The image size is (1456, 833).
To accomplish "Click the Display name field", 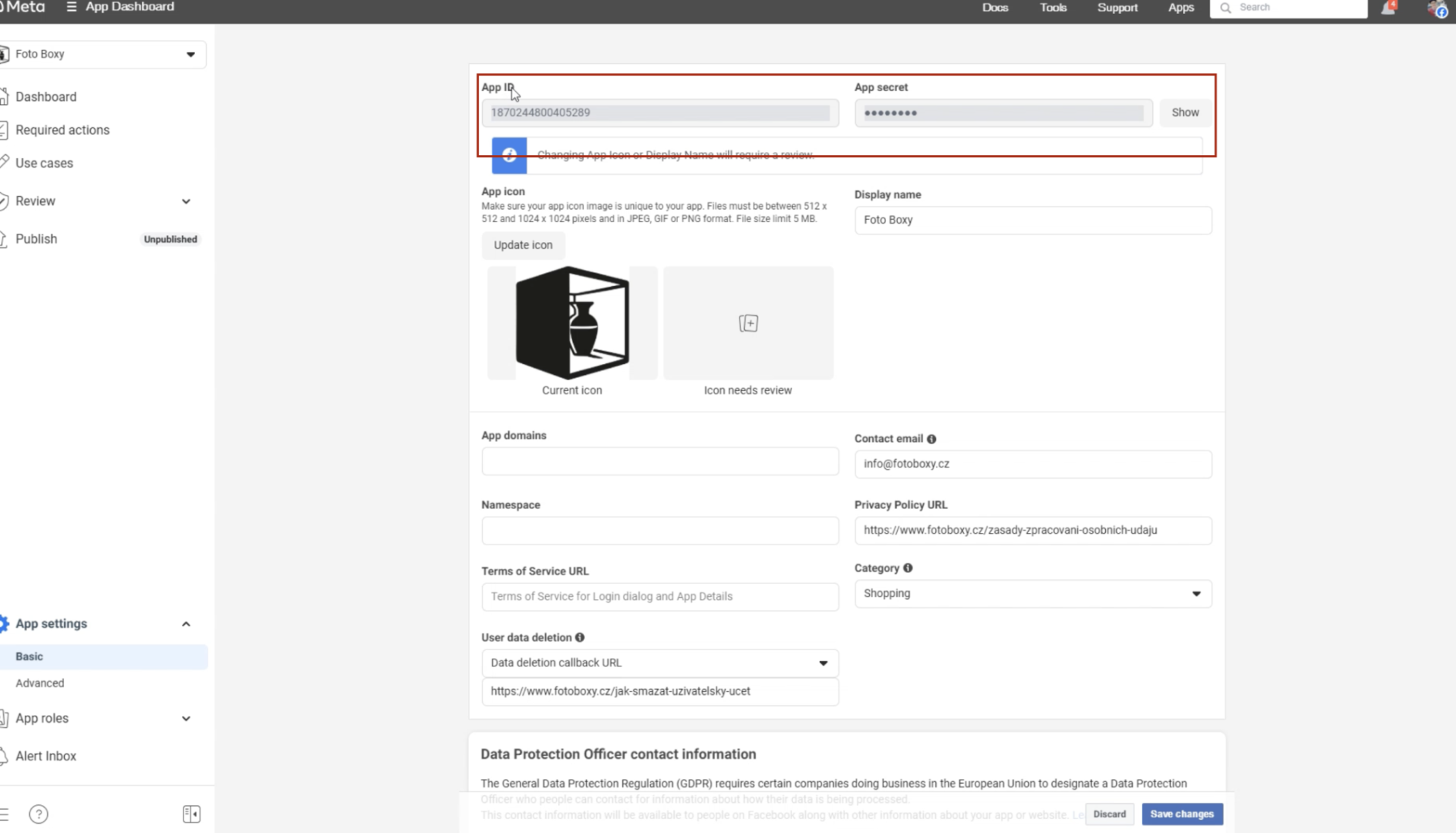I will pyautogui.click(x=1033, y=221).
